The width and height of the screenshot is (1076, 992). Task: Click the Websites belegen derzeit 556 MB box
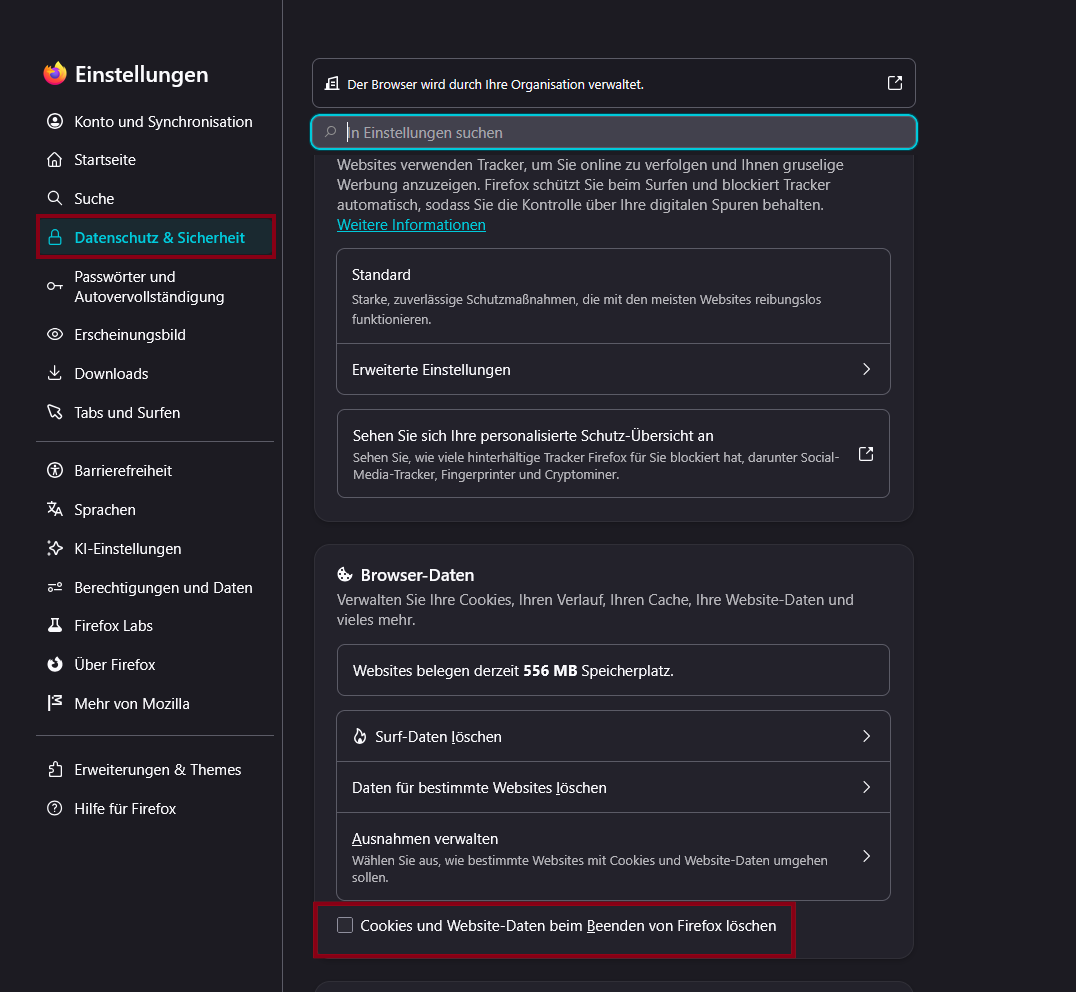(x=613, y=670)
